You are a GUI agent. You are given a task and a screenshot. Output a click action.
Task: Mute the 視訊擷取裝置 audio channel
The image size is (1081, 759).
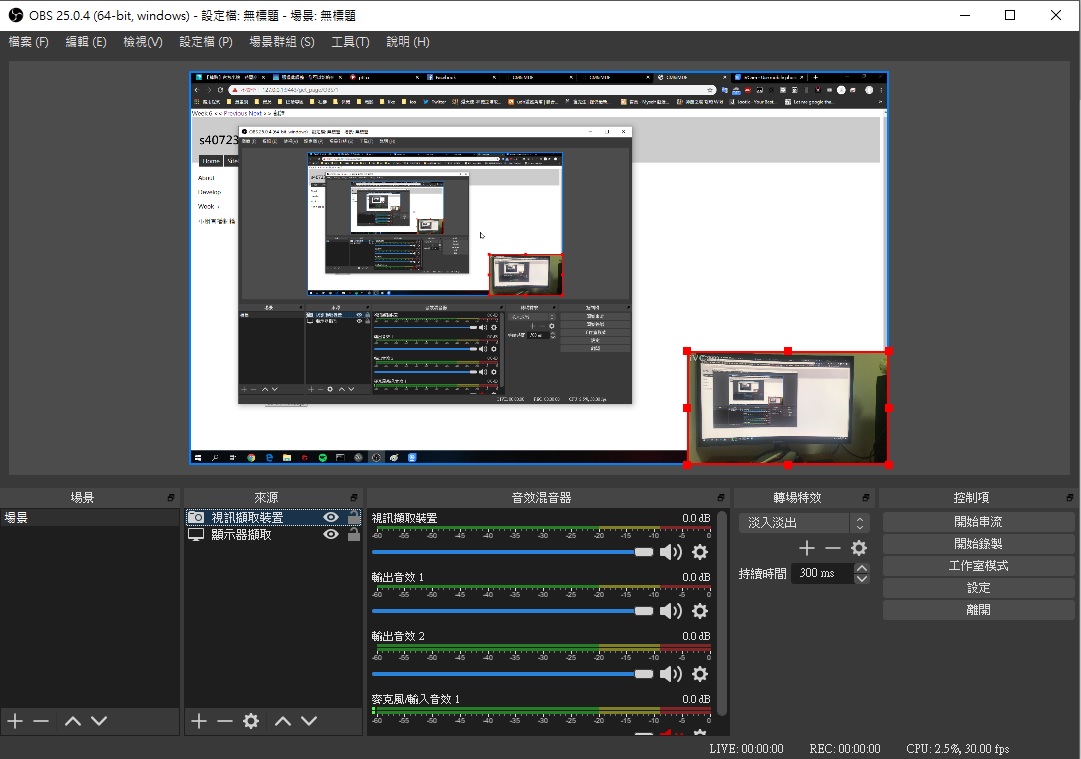click(670, 553)
